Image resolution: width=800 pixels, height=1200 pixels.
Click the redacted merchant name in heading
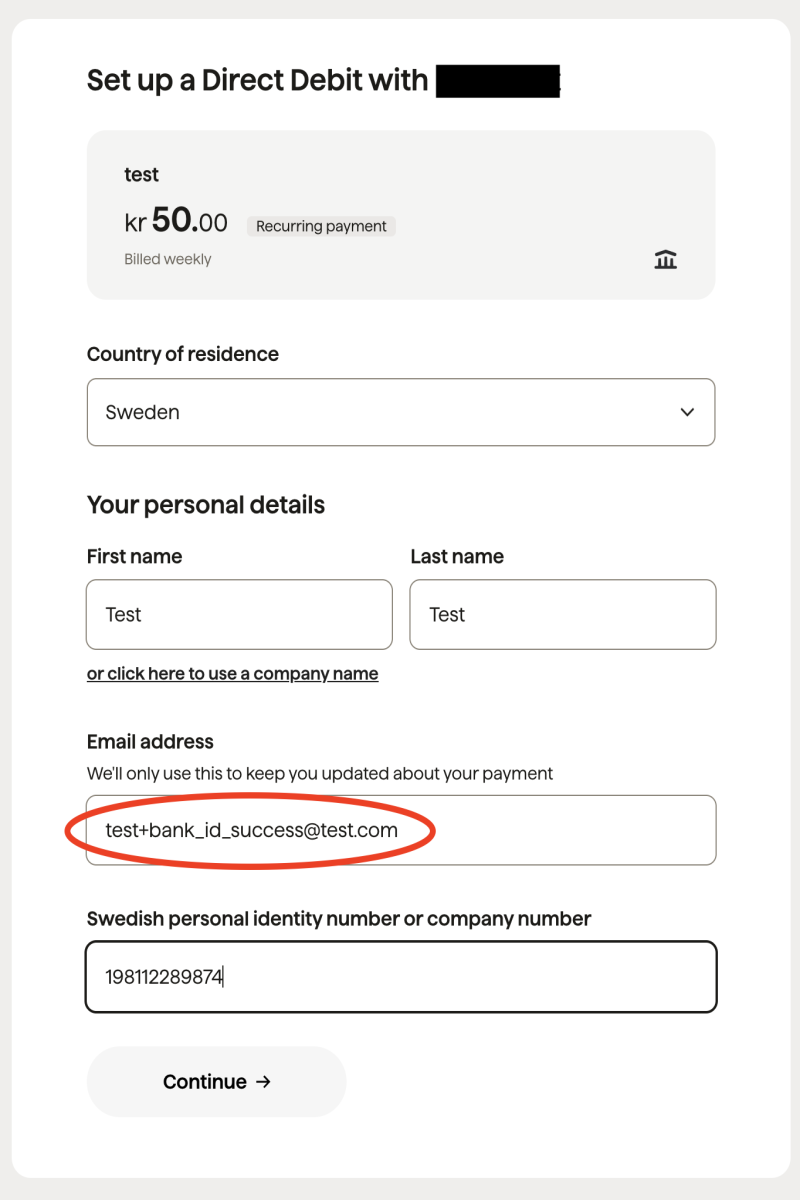[498, 80]
